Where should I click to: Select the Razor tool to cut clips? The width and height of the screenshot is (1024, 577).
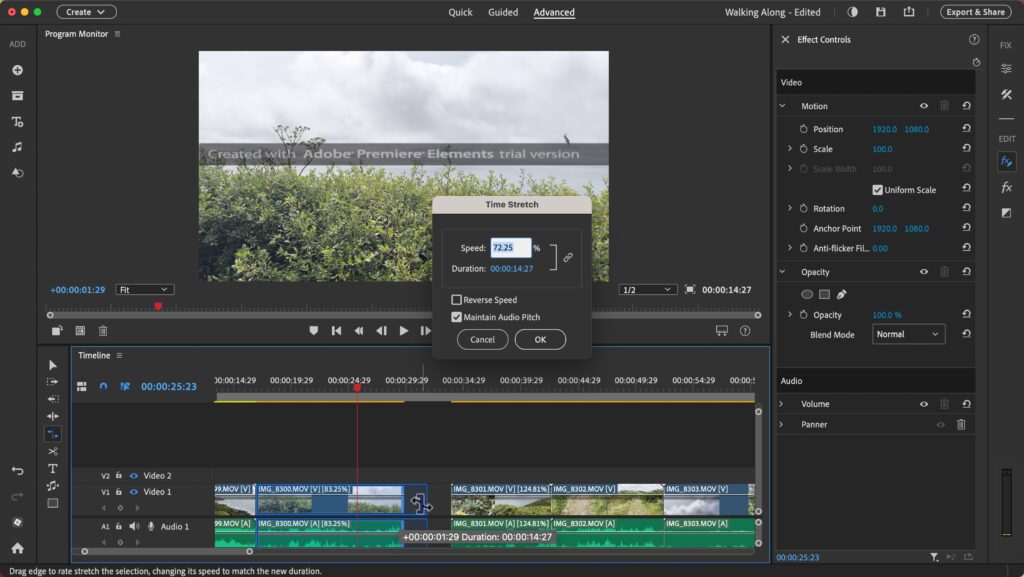pyautogui.click(x=53, y=450)
